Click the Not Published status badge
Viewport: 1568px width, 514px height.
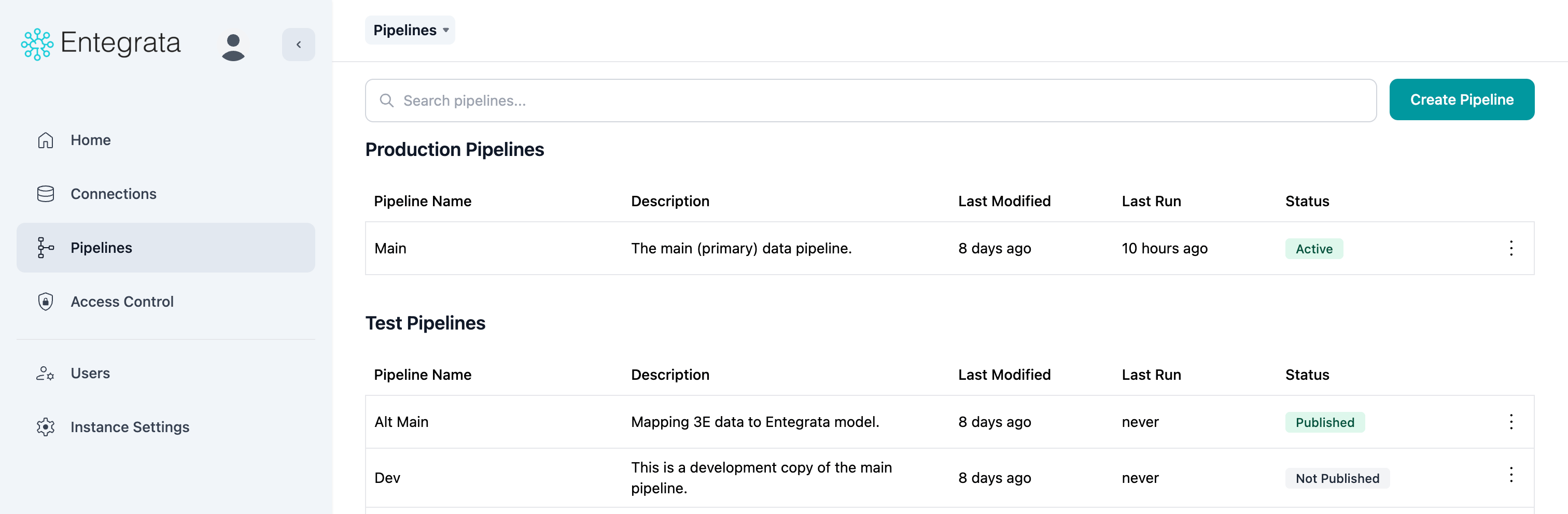pyautogui.click(x=1337, y=478)
